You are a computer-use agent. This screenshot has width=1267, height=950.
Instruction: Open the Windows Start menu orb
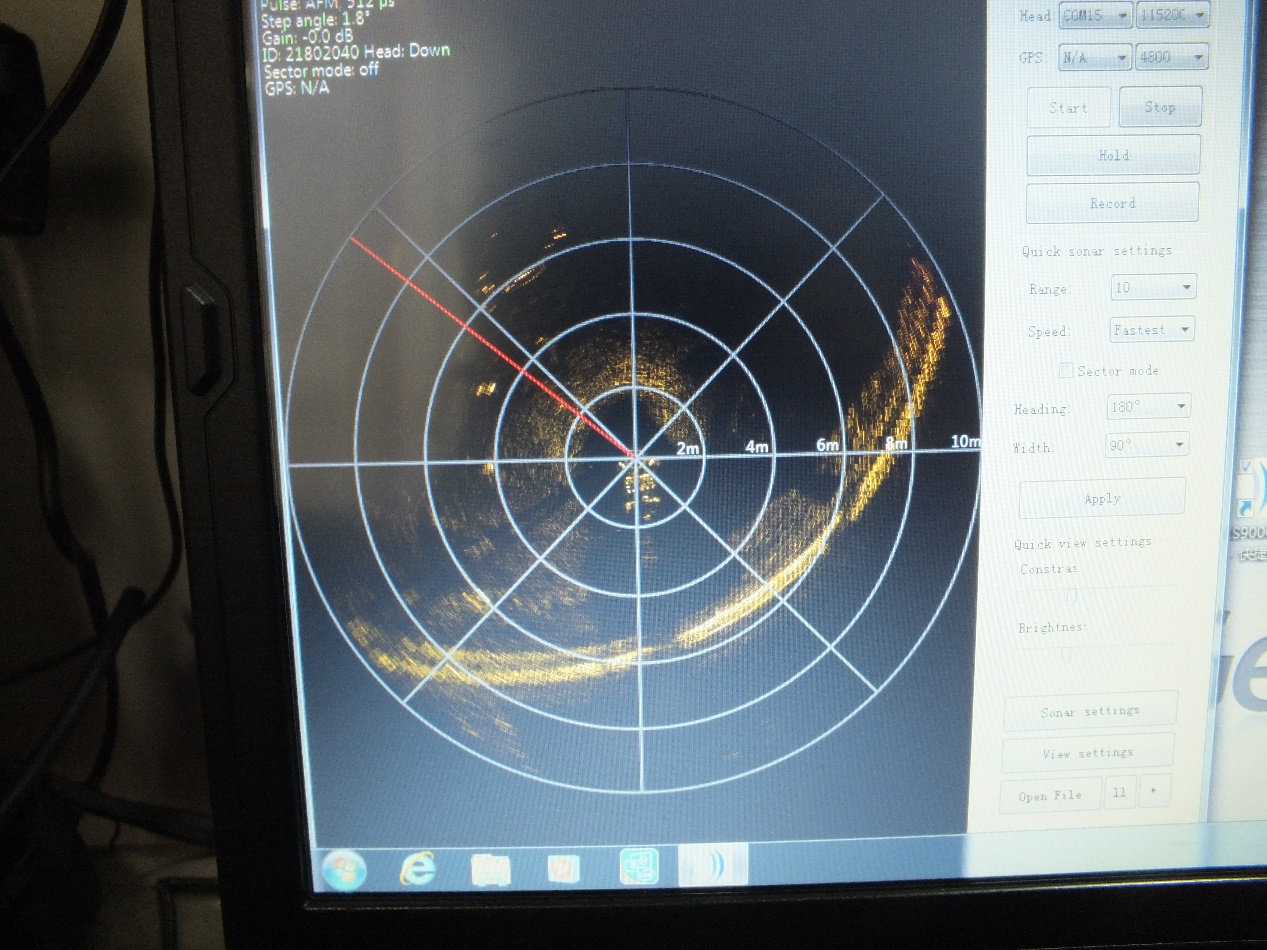342,870
